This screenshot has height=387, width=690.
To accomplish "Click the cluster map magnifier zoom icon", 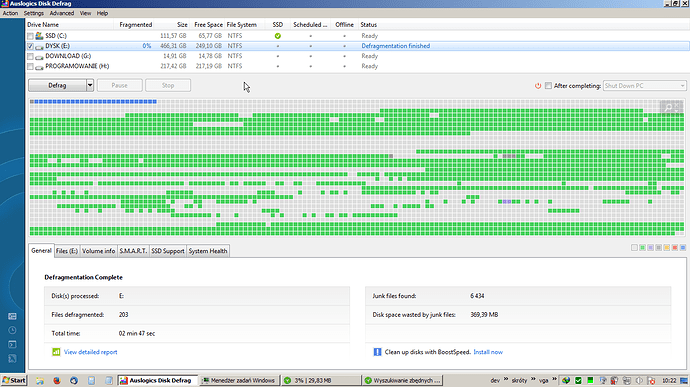I will (x=670, y=107).
